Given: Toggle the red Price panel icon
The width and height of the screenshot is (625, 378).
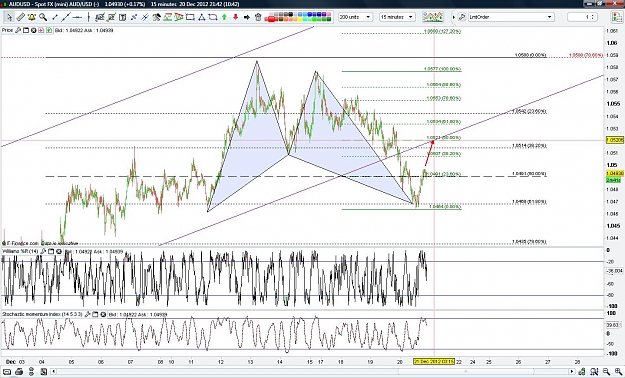Looking at the screenshot, I should [41, 30].
